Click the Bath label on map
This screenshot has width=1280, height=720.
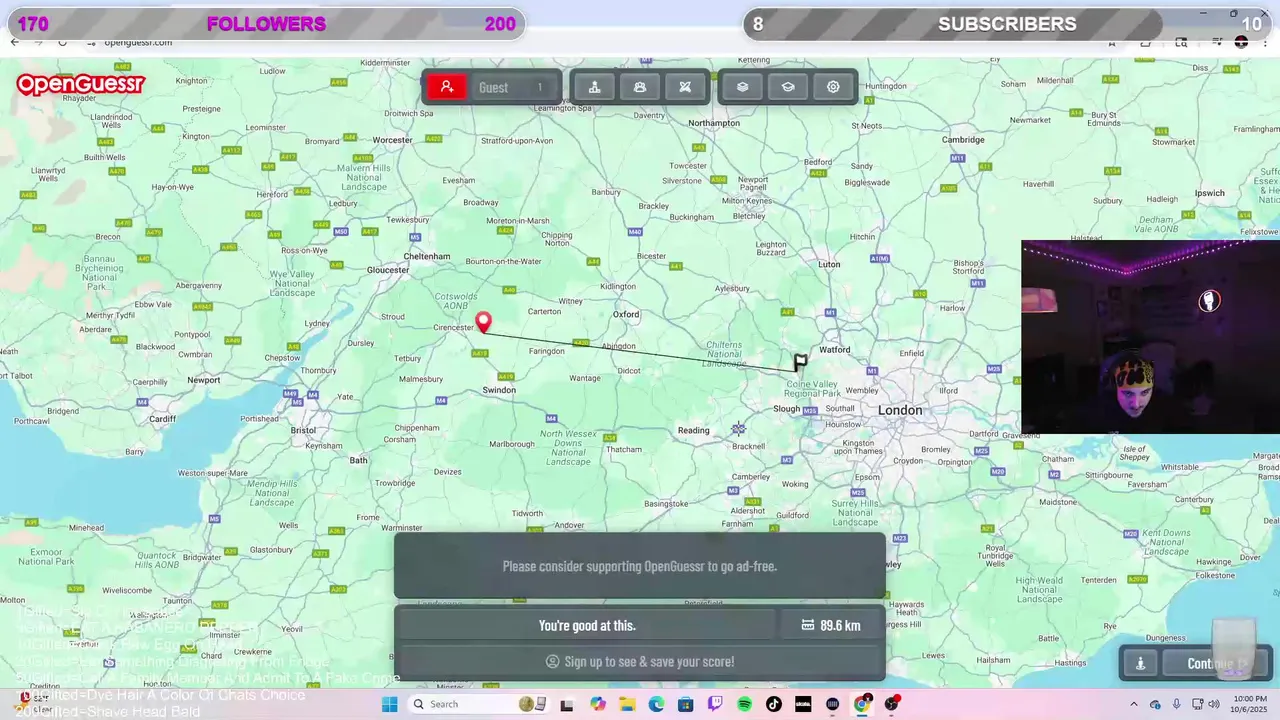click(x=358, y=460)
